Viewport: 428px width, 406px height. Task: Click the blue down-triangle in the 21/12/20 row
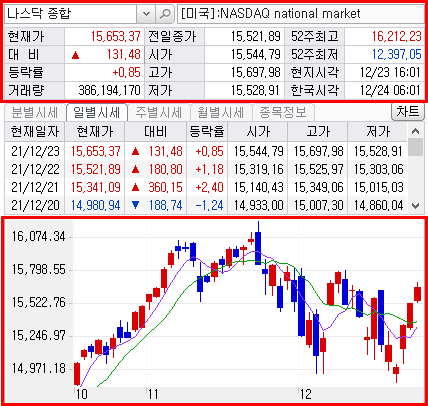(x=135, y=205)
